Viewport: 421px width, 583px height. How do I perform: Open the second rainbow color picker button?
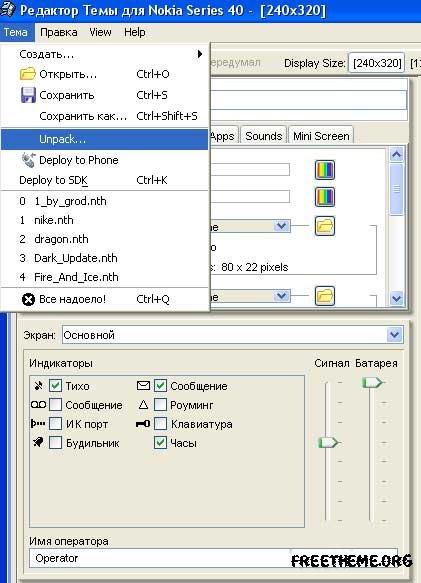(325, 197)
